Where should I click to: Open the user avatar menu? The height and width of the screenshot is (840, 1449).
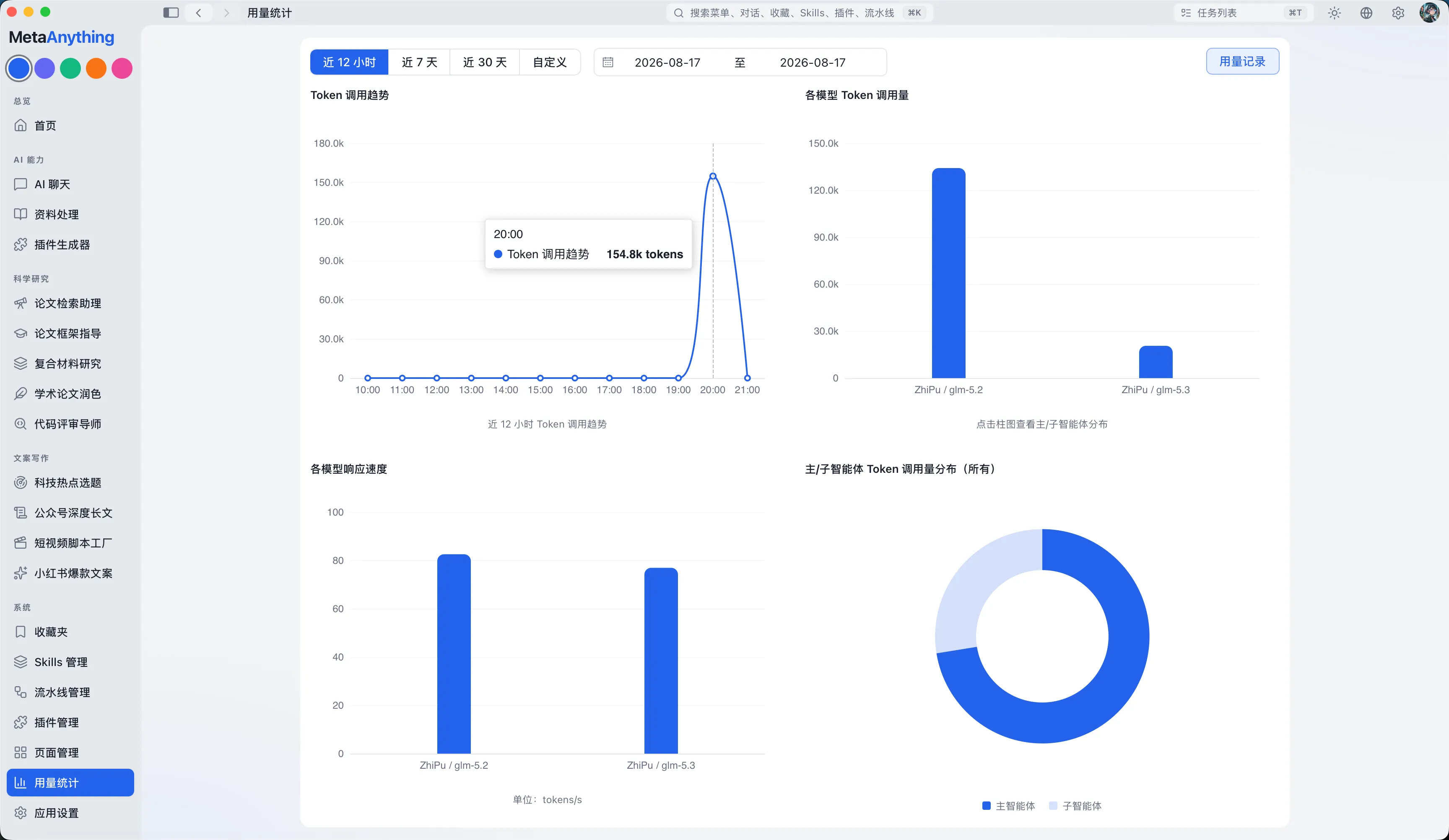point(1429,13)
